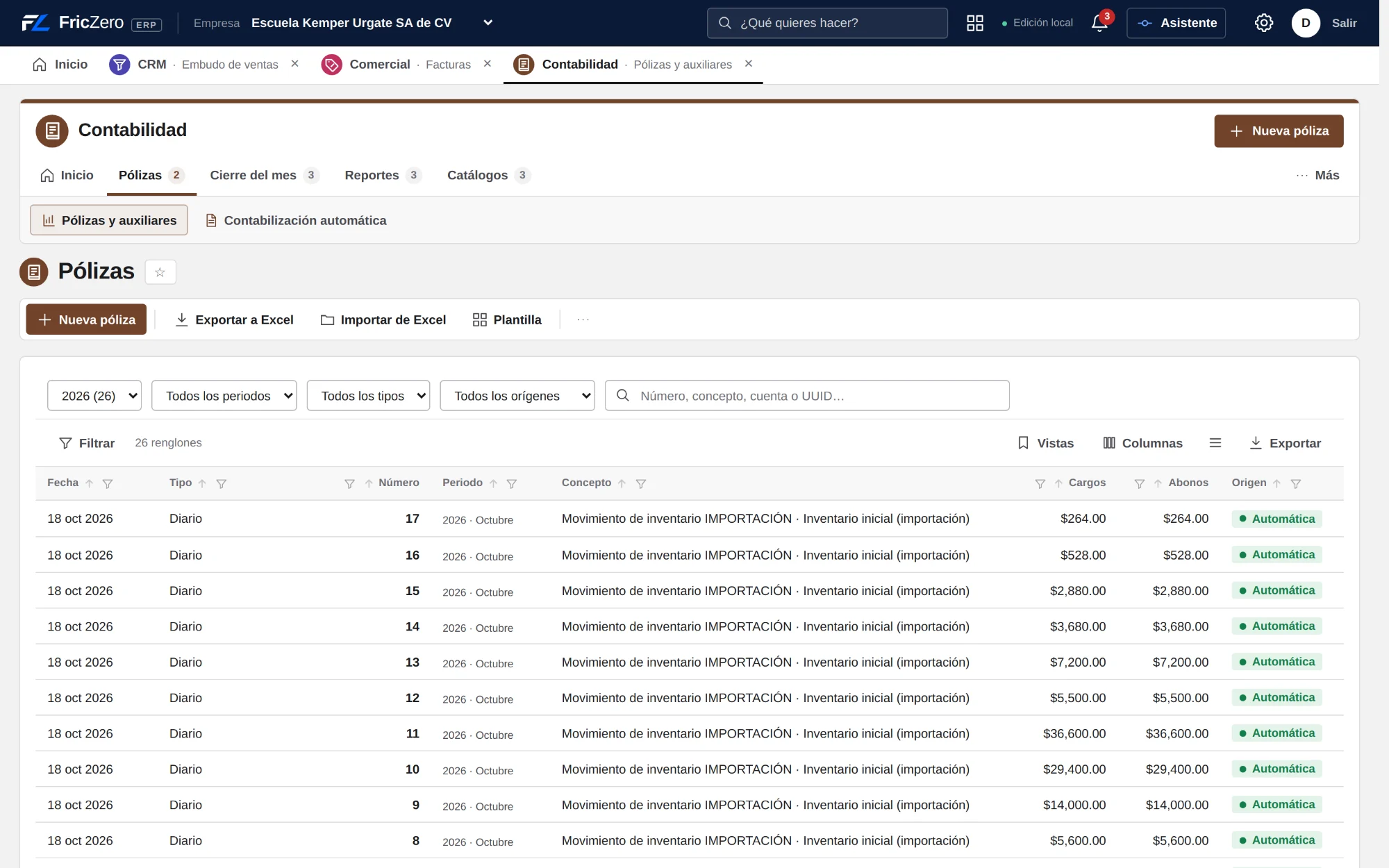1389x868 pixels.
Task: Close the CRM Embudo de ventas tab
Action: coord(294,64)
